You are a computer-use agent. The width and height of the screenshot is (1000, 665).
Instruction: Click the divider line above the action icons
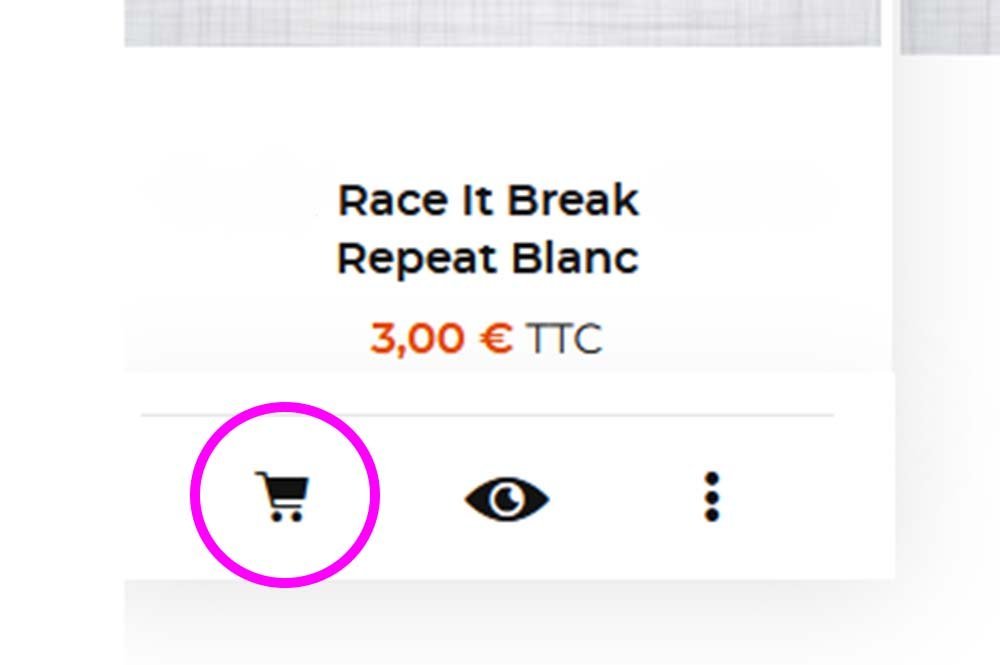tap(487, 415)
